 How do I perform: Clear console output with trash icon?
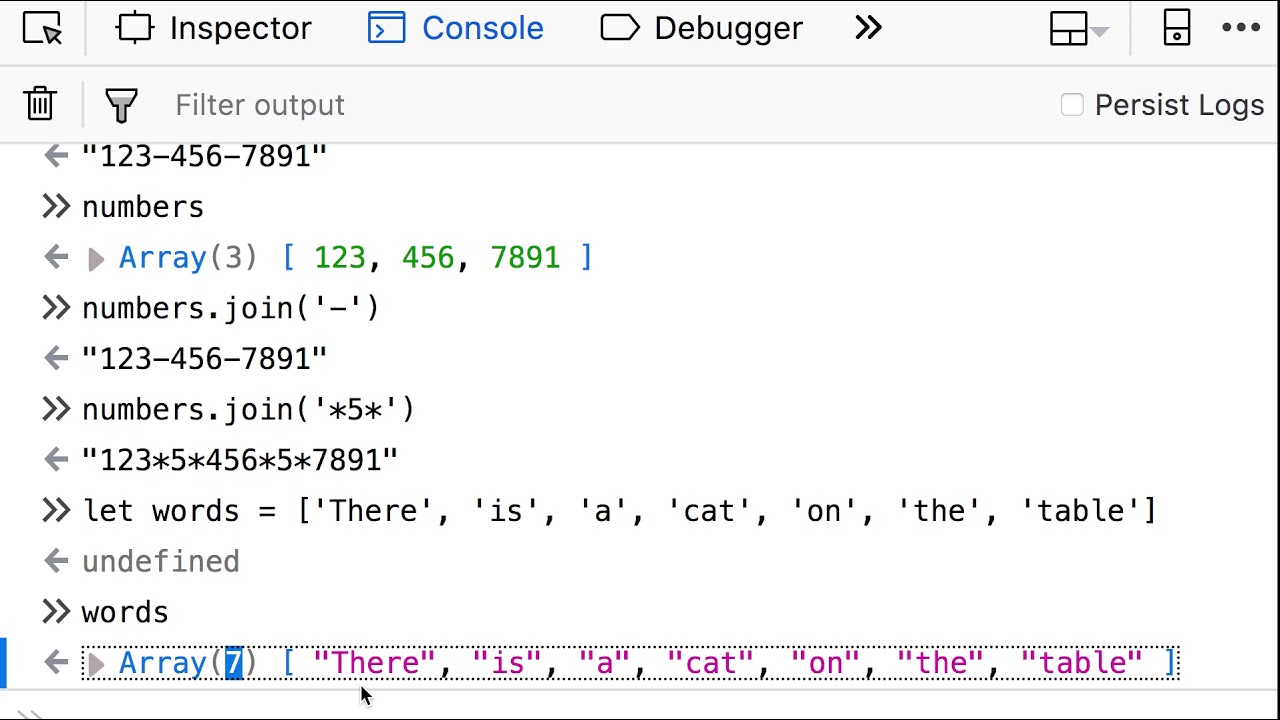pos(40,104)
